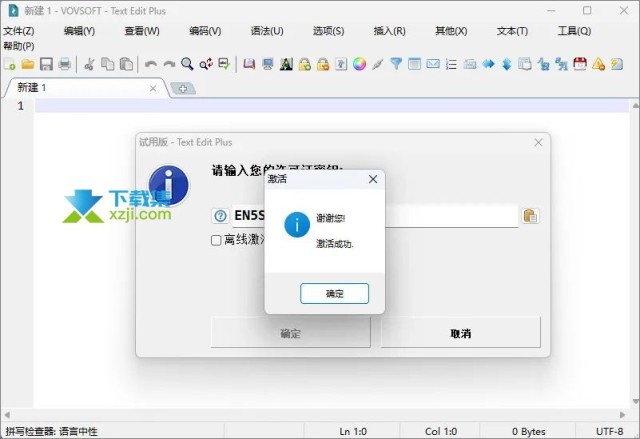The image size is (640, 439).
Task: Click the Open folder toolbar icon
Action: tap(28, 64)
